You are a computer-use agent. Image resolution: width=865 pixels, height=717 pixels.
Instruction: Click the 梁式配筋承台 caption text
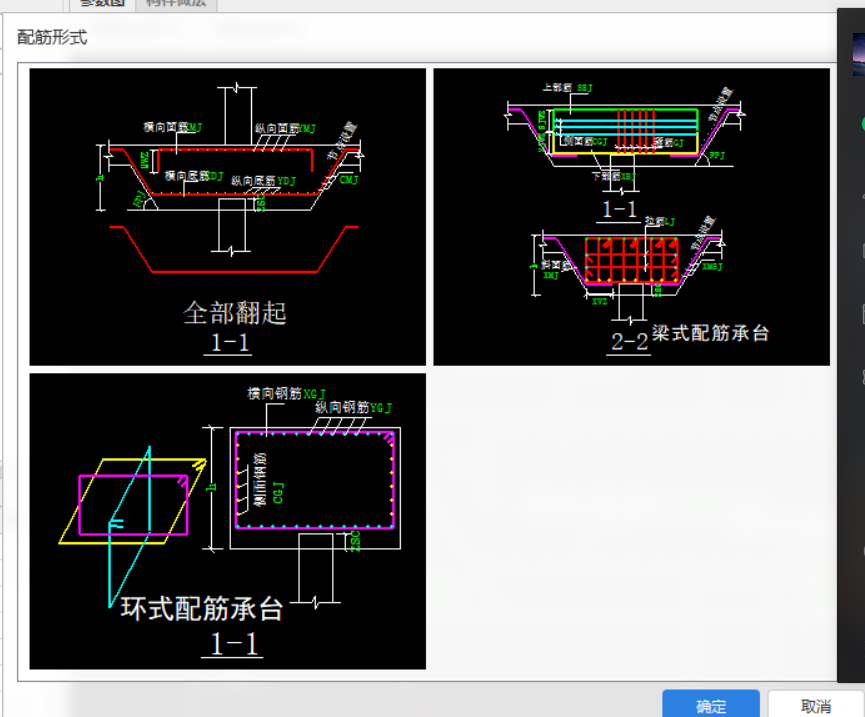pos(710,333)
